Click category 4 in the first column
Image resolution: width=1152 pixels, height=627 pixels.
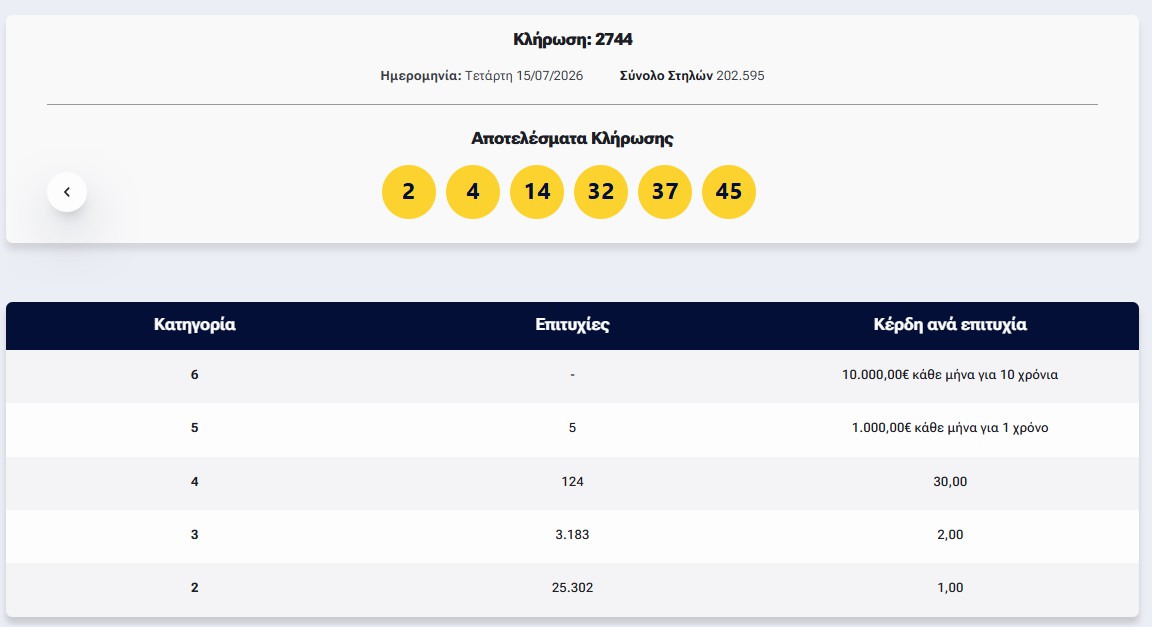point(195,481)
